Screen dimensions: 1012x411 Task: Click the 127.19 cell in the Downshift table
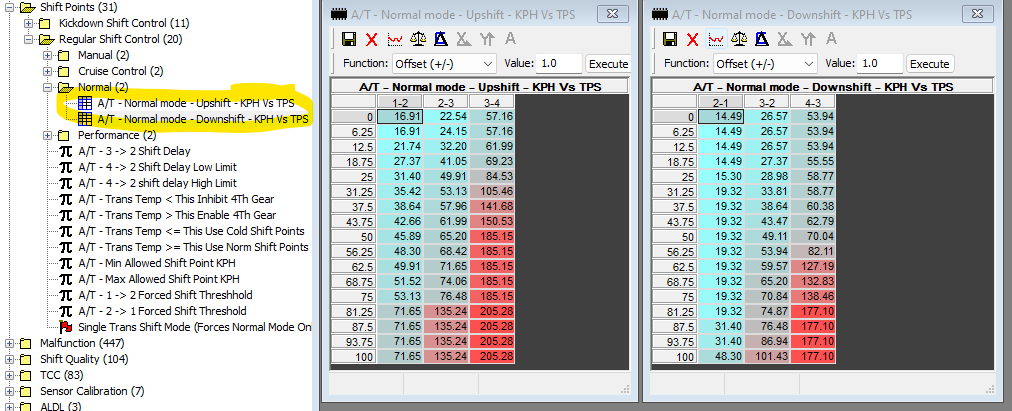tap(813, 266)
